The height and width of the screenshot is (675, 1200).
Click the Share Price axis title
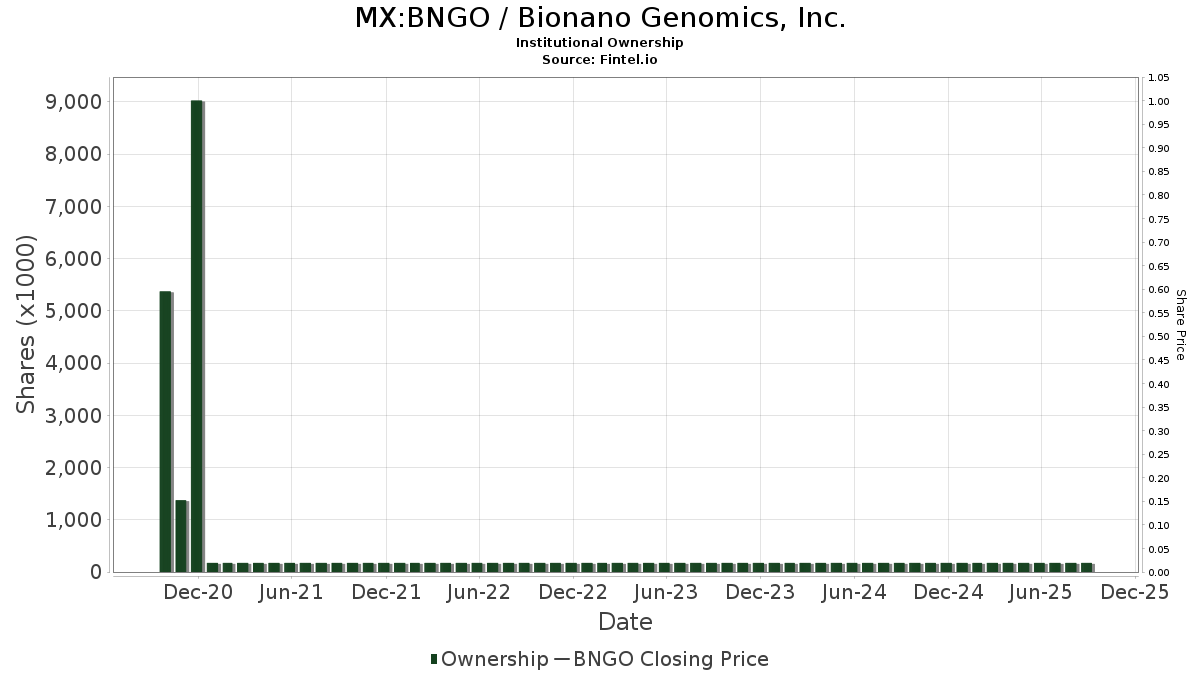1180,324
